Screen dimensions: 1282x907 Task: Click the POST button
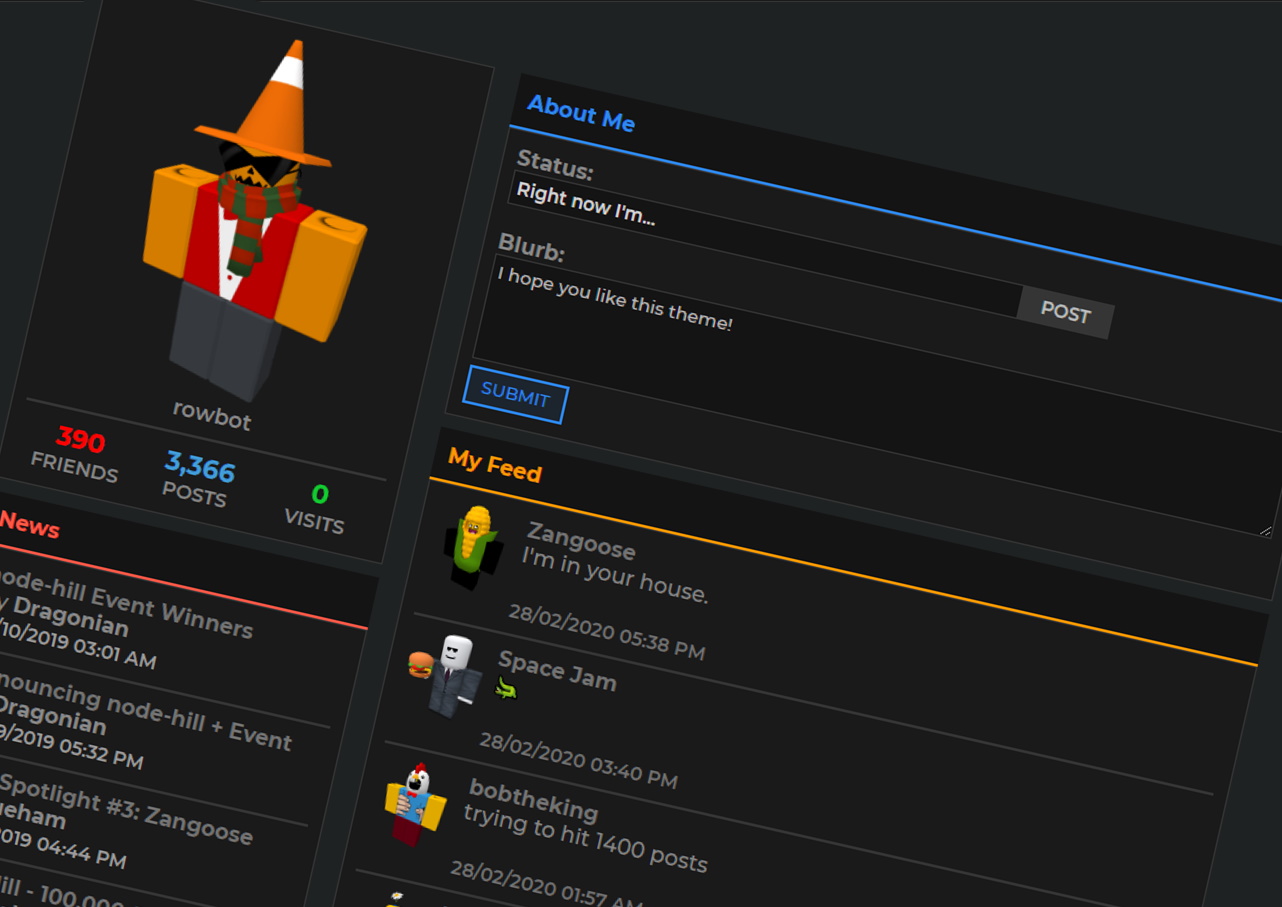click(x=1065, y=313)
